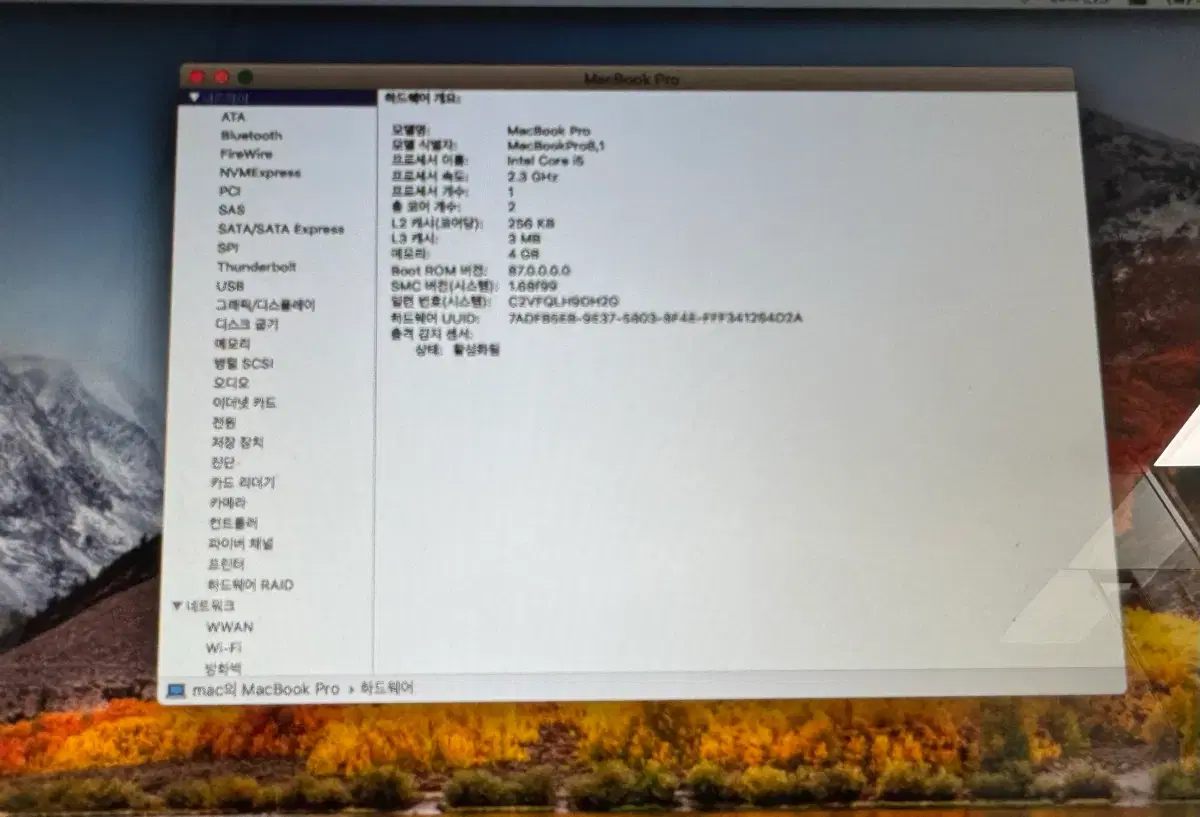This screenshot has height=817, width=1200.
Task: Collapse the 네트워크 section triangle
Action: click(177, 606)
